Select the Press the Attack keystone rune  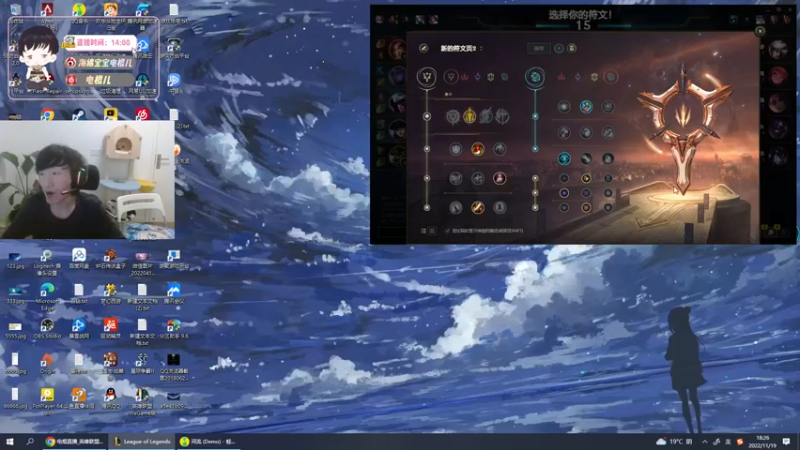point(453,117)
